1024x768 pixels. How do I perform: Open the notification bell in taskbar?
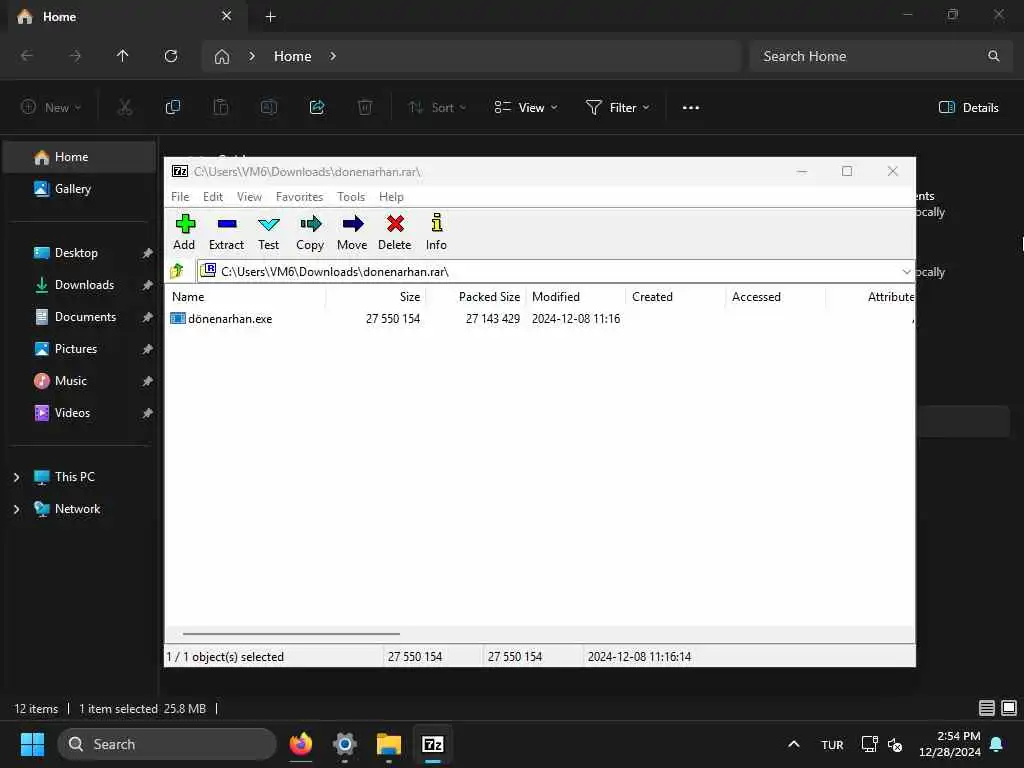[x=997, y=744]
